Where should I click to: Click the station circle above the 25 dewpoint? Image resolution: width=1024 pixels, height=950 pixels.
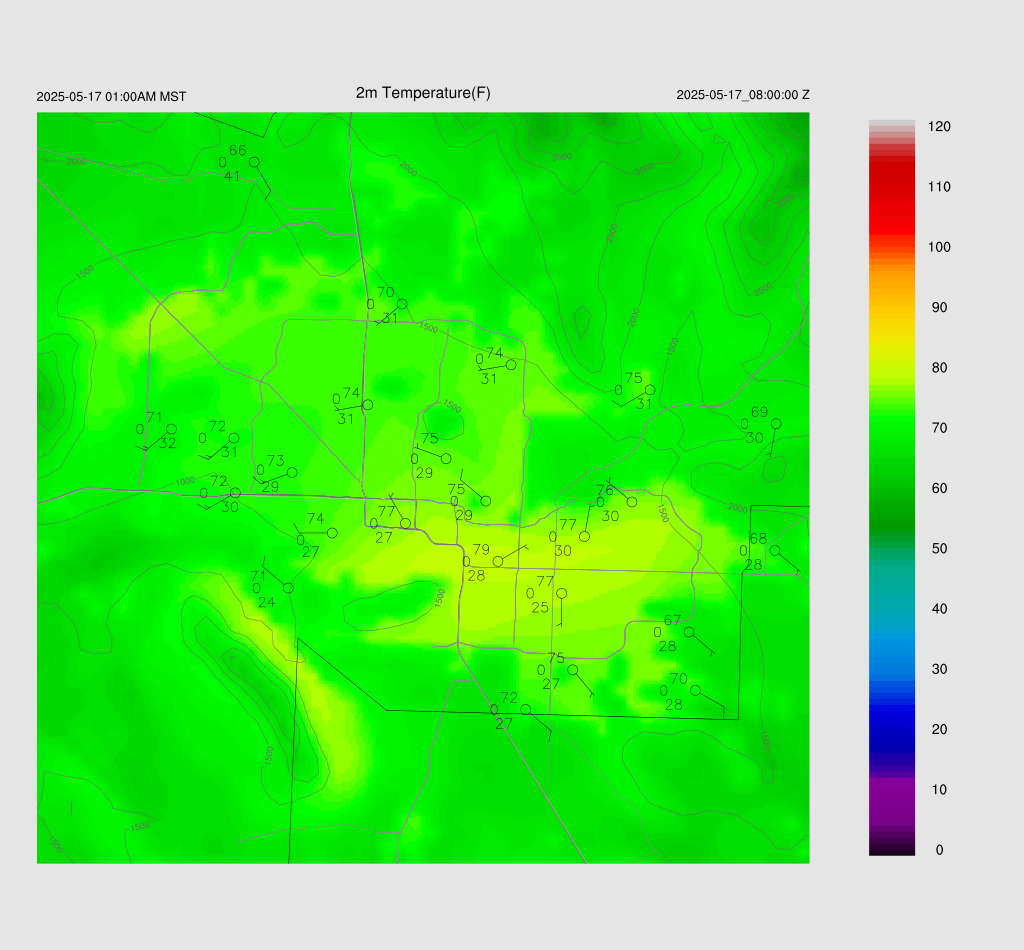click(561, 594)
